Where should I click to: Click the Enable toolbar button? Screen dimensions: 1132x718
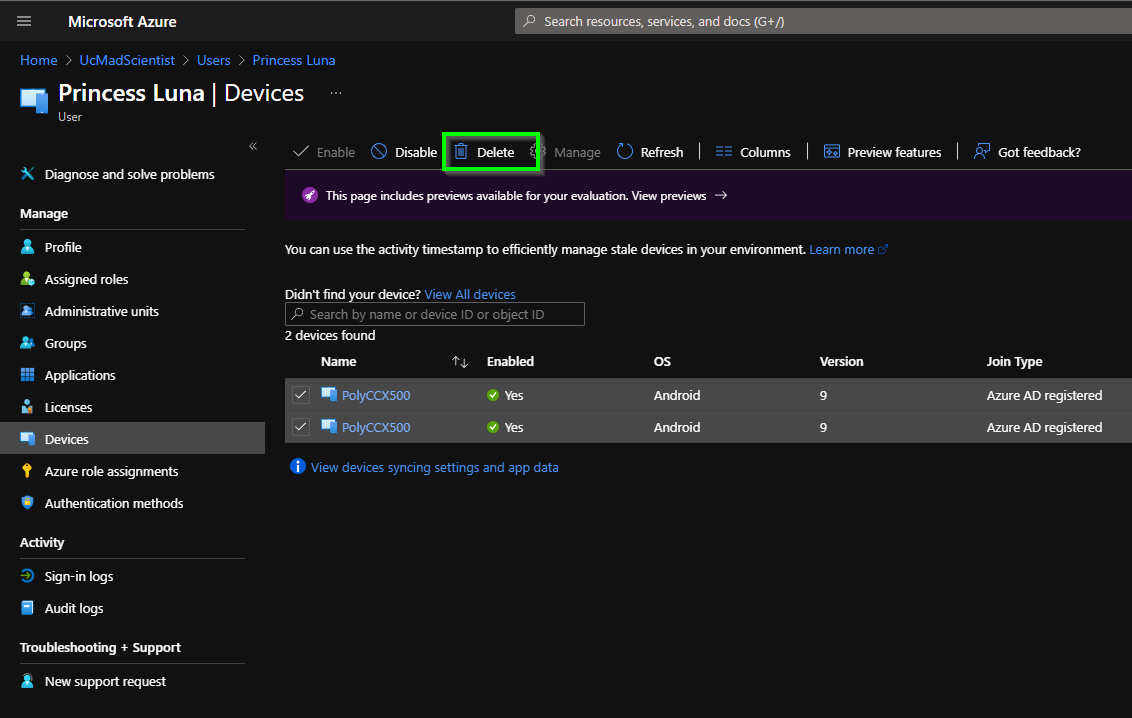coord(324,152)
